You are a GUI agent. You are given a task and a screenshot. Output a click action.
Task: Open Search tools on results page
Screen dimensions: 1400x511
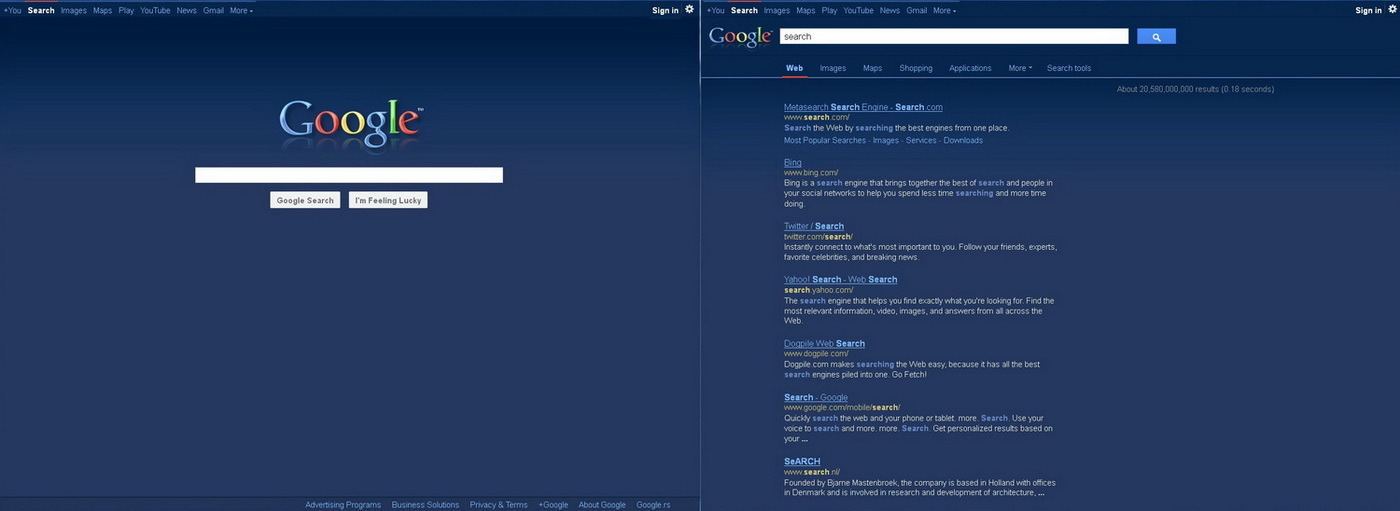click(x=1069, y=68)
